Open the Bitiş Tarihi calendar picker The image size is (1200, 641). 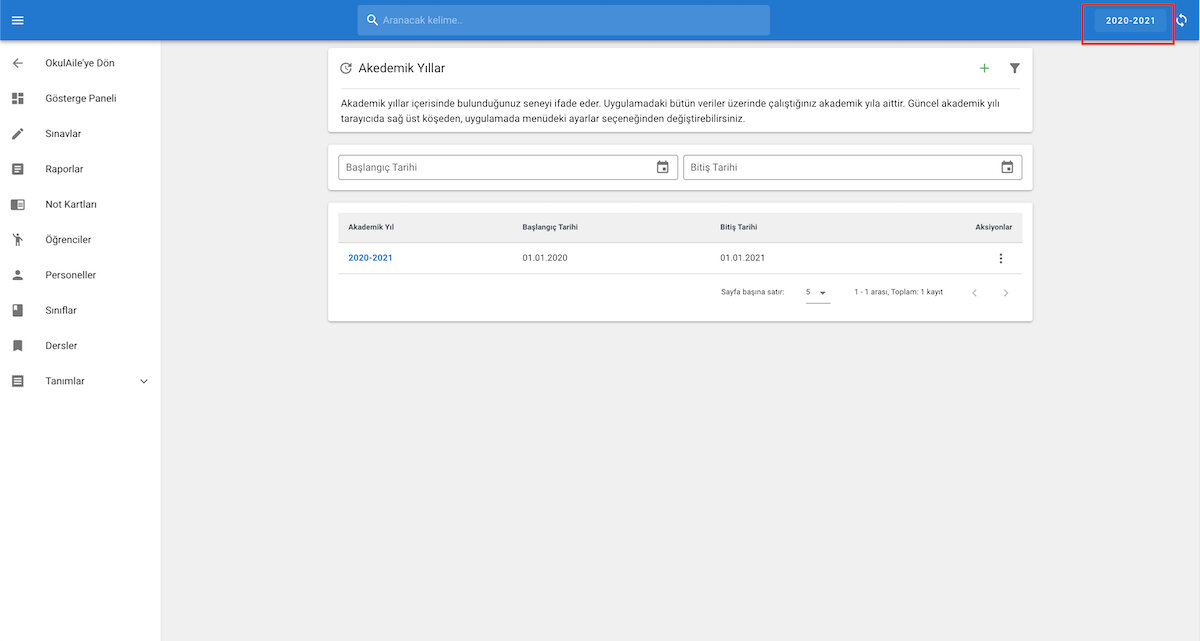point(1007,167)
